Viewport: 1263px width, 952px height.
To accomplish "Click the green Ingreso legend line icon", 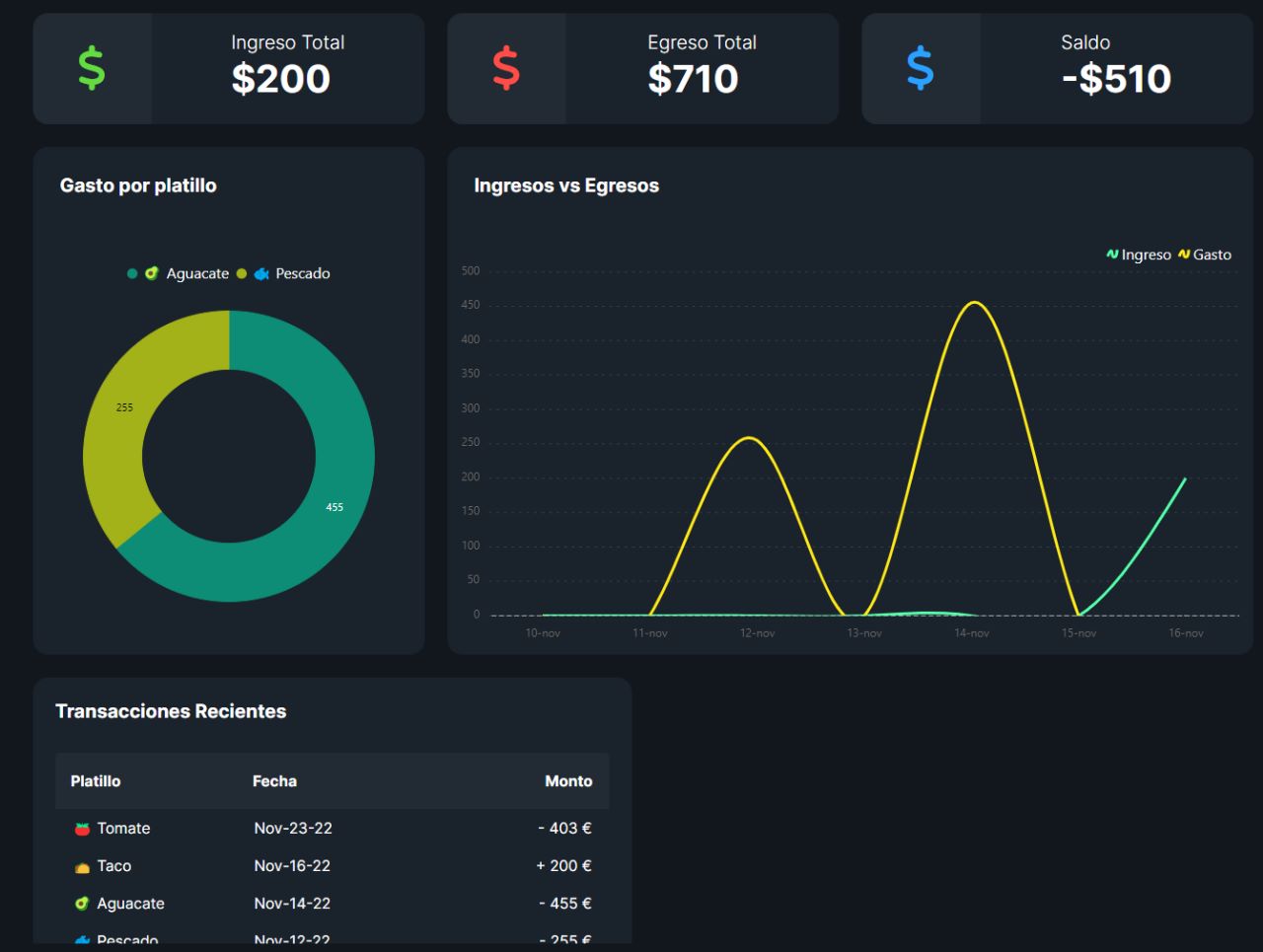I will [x=1112, y=255].
